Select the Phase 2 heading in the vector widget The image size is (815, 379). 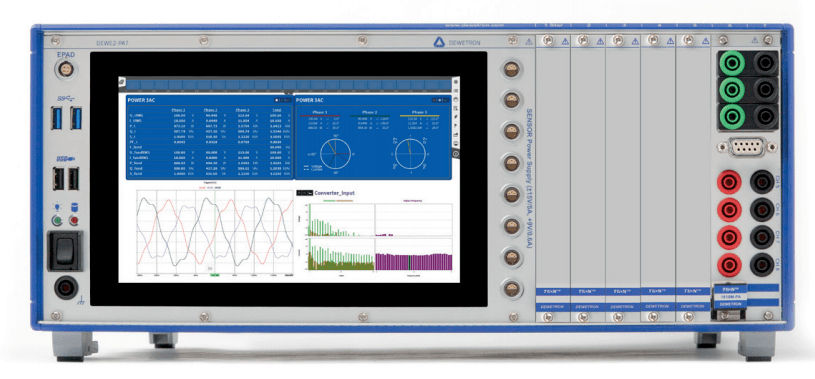pyautogui.click(x=370, y=112)
